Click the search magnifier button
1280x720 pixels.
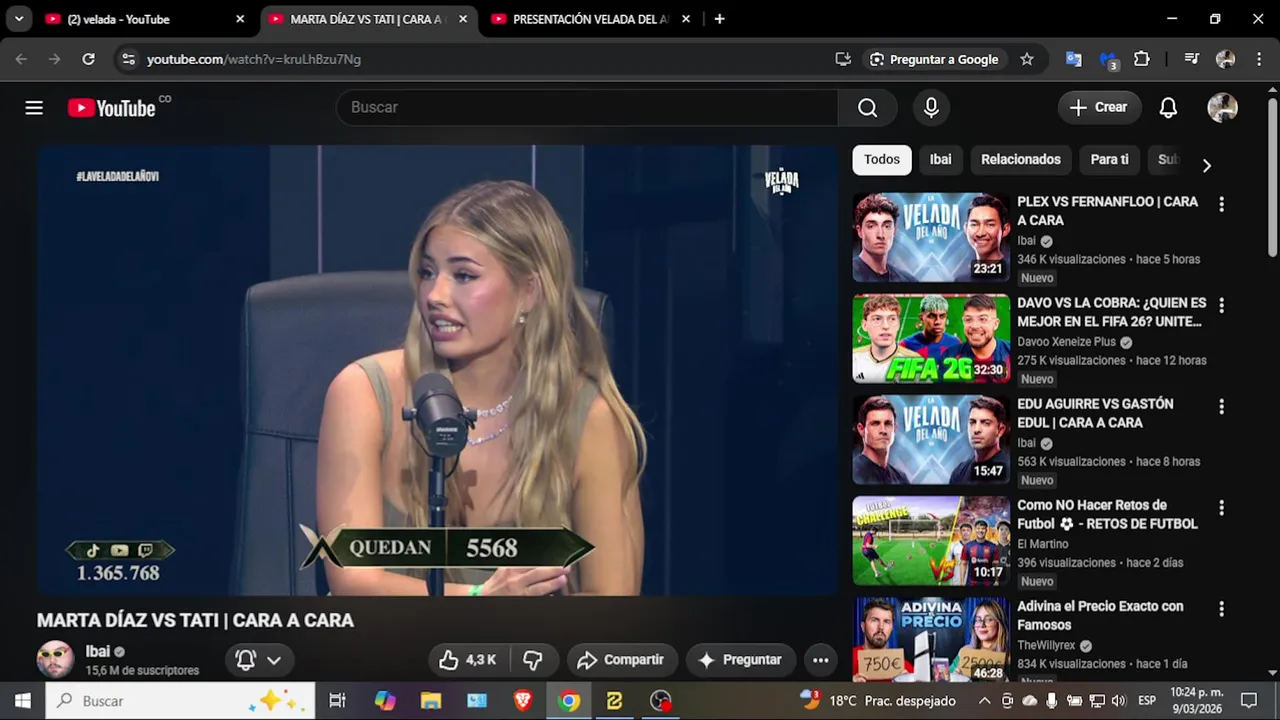867,107
